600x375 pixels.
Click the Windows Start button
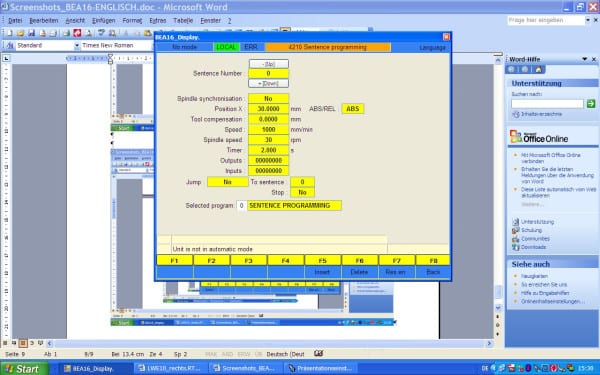click(24, 368)
